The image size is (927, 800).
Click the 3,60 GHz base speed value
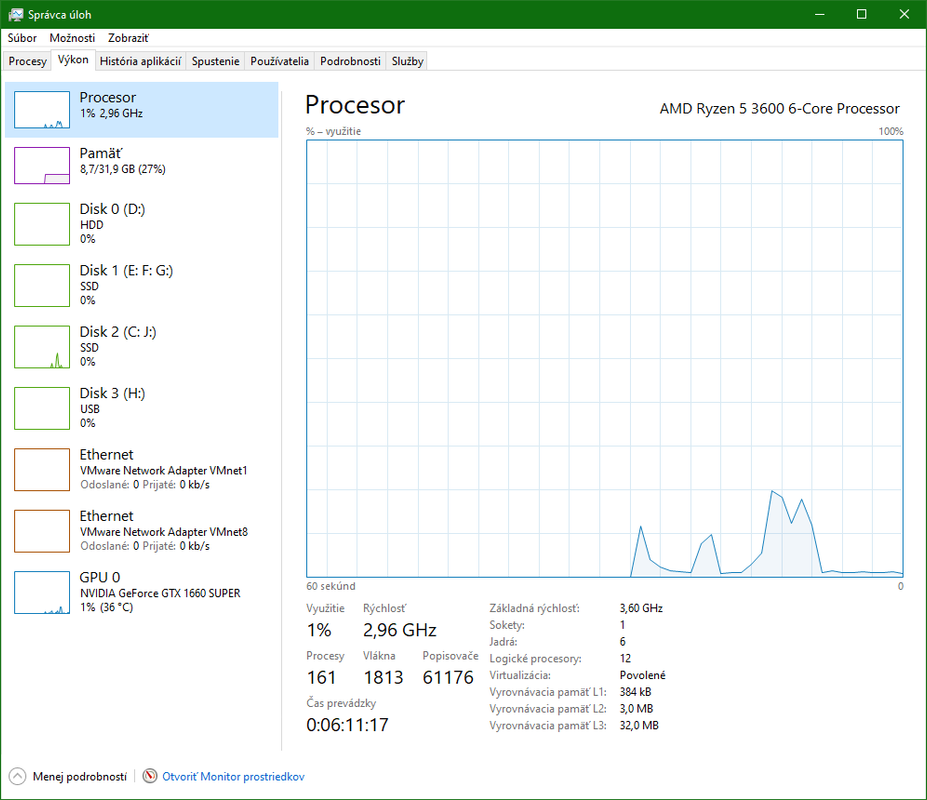641,608
